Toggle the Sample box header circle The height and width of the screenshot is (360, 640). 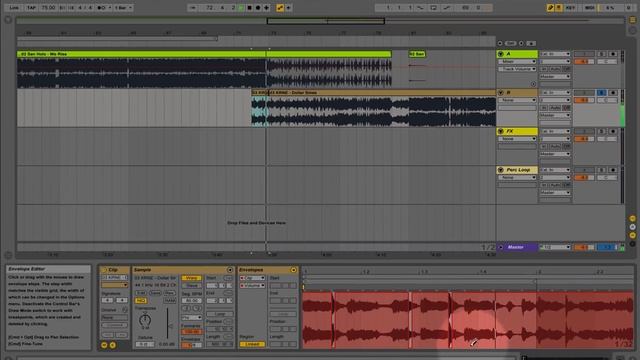click(230, 270)
